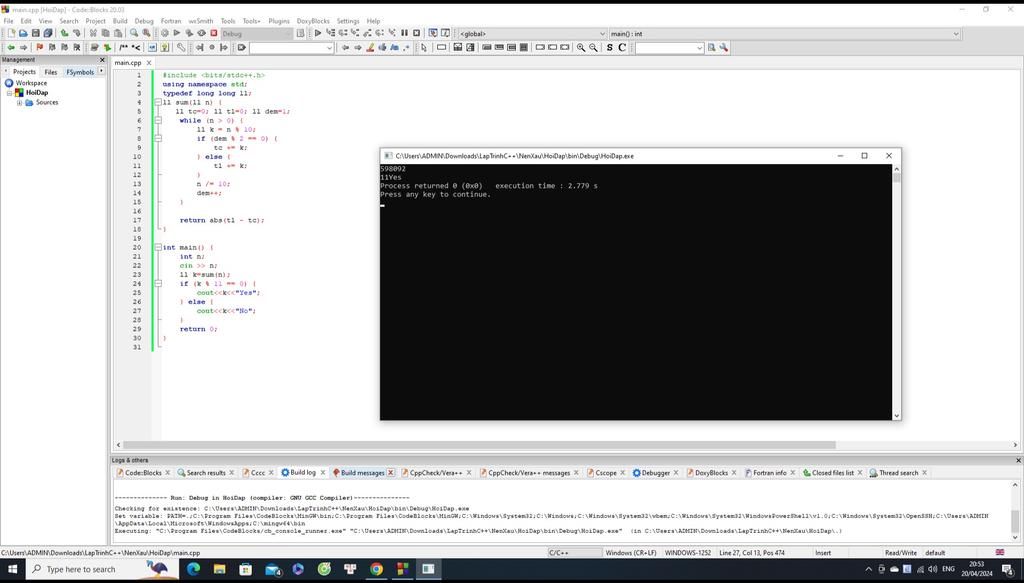Click the Read/Write status bar entry

click(901, 553)
